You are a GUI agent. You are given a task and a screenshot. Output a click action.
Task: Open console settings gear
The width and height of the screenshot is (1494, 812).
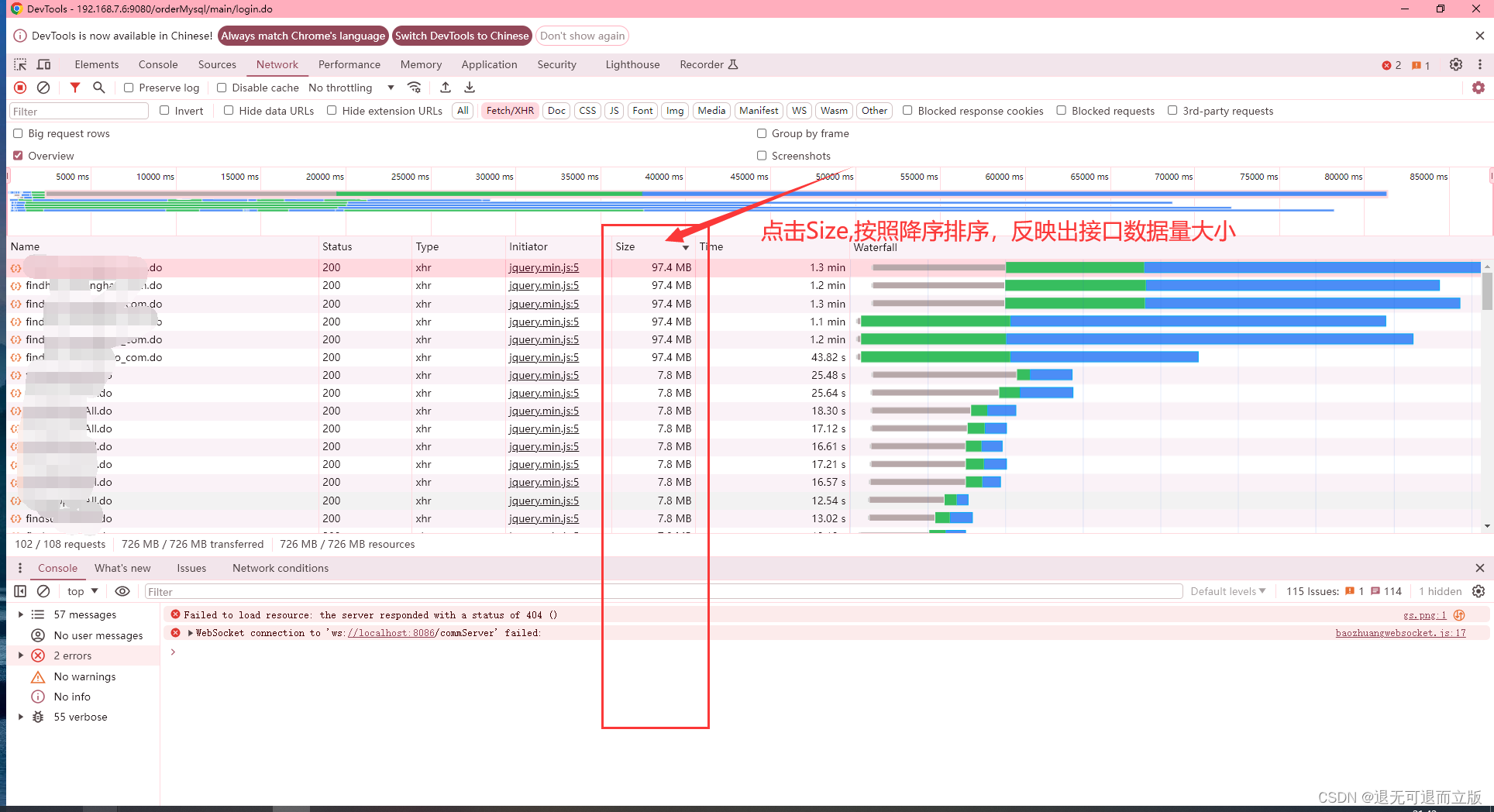pos(1479,591)
